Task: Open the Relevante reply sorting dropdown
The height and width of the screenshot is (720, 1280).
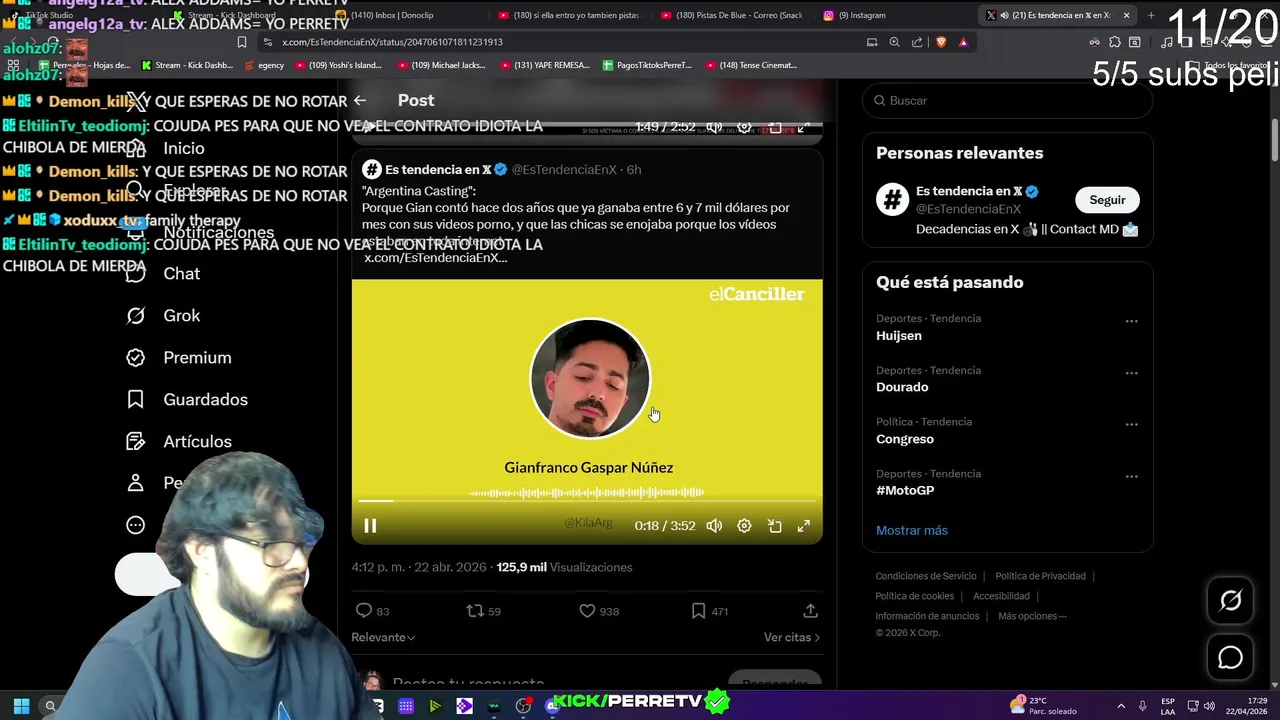Action: [x=383, y=637]
